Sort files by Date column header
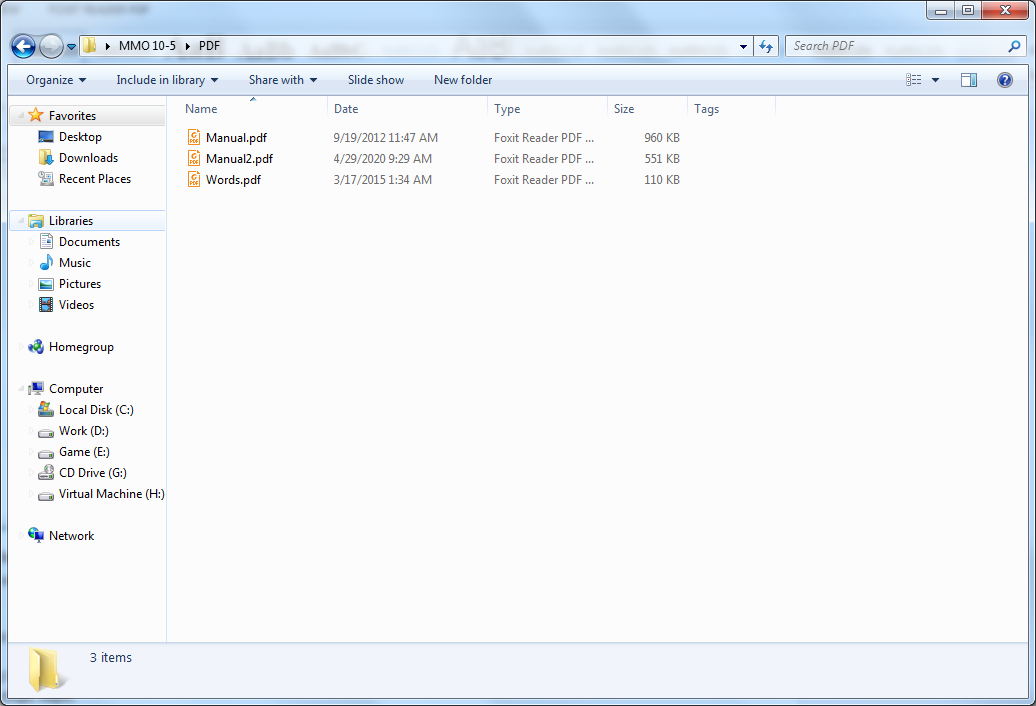1036x706 pixels. click(x=346, y=109)
